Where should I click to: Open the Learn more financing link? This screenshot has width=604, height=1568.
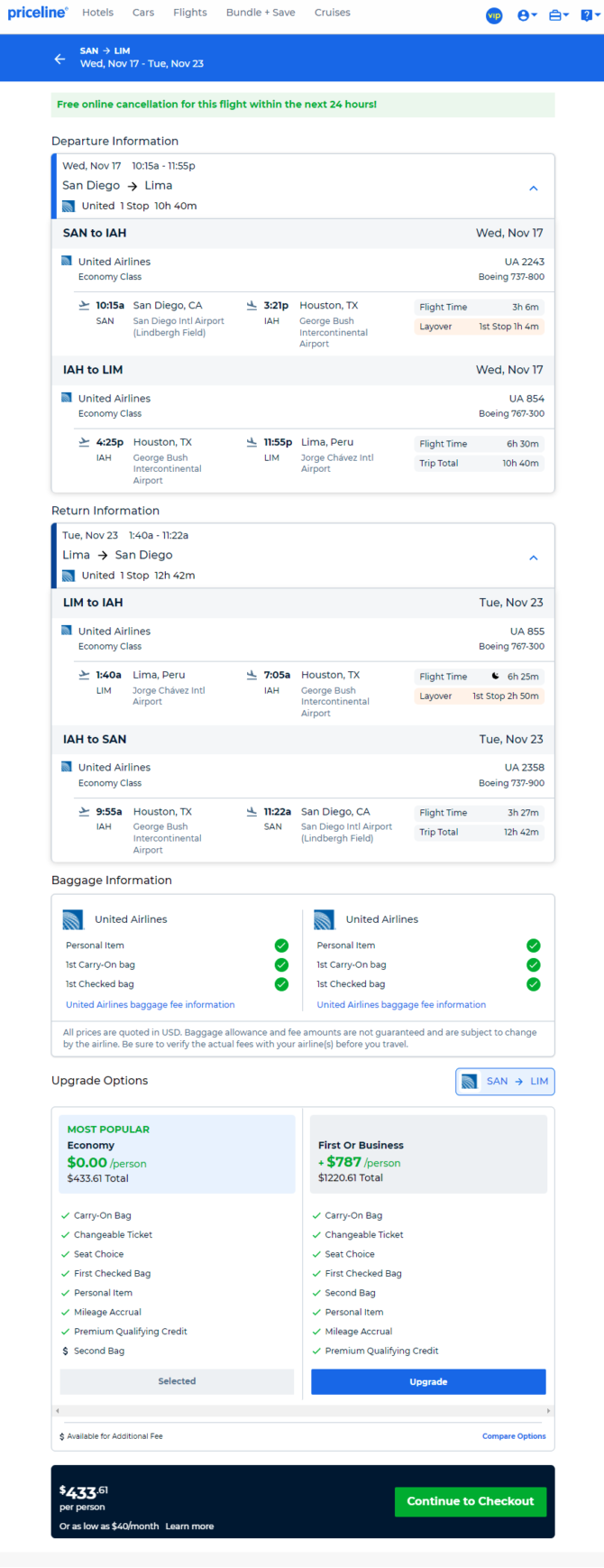189,1526
